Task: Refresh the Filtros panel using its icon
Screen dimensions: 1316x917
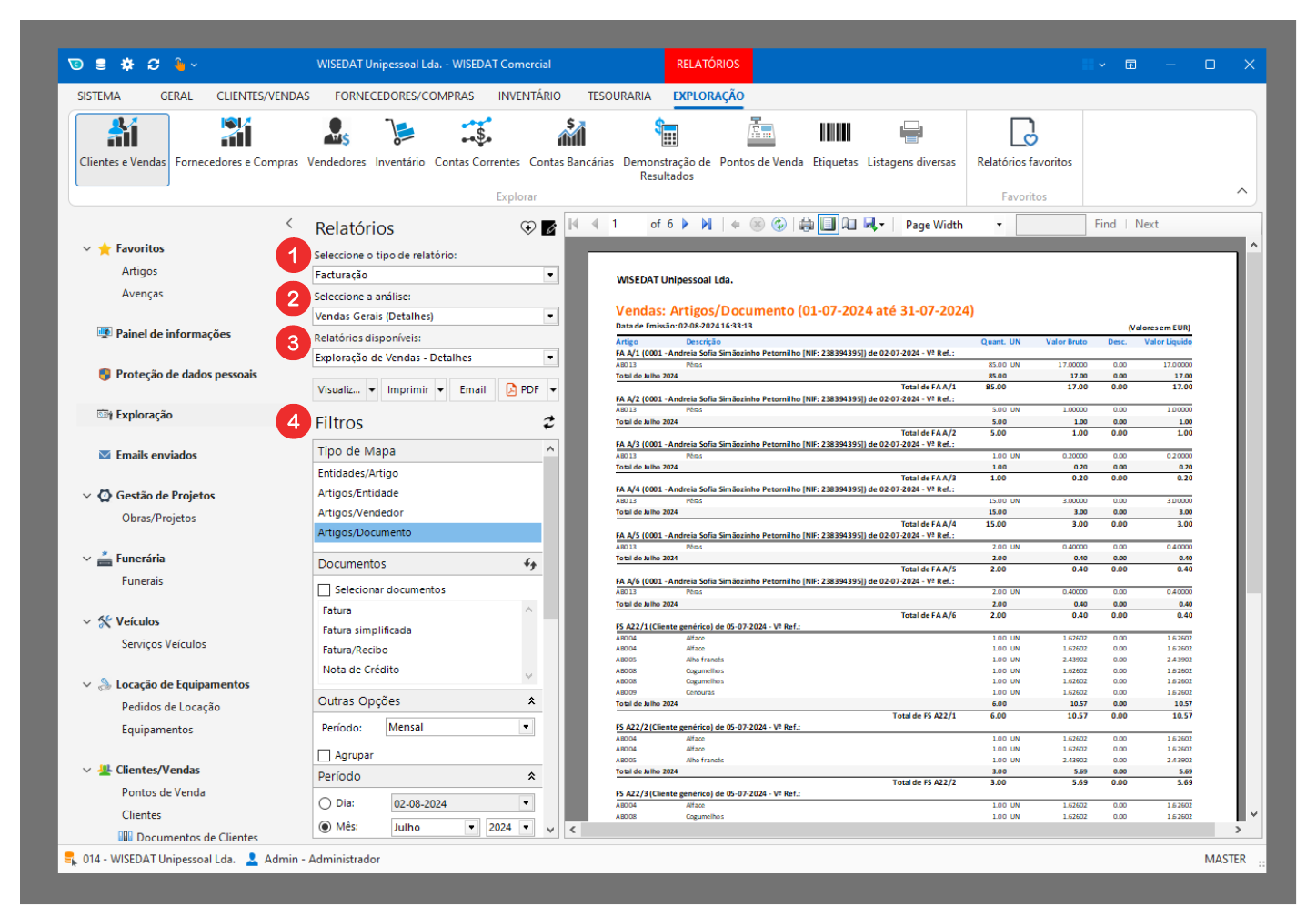Action: point(548,423)
